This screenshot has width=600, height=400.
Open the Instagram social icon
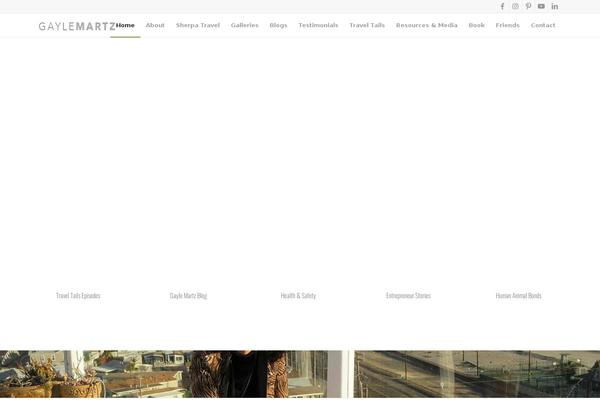(516, 6)
